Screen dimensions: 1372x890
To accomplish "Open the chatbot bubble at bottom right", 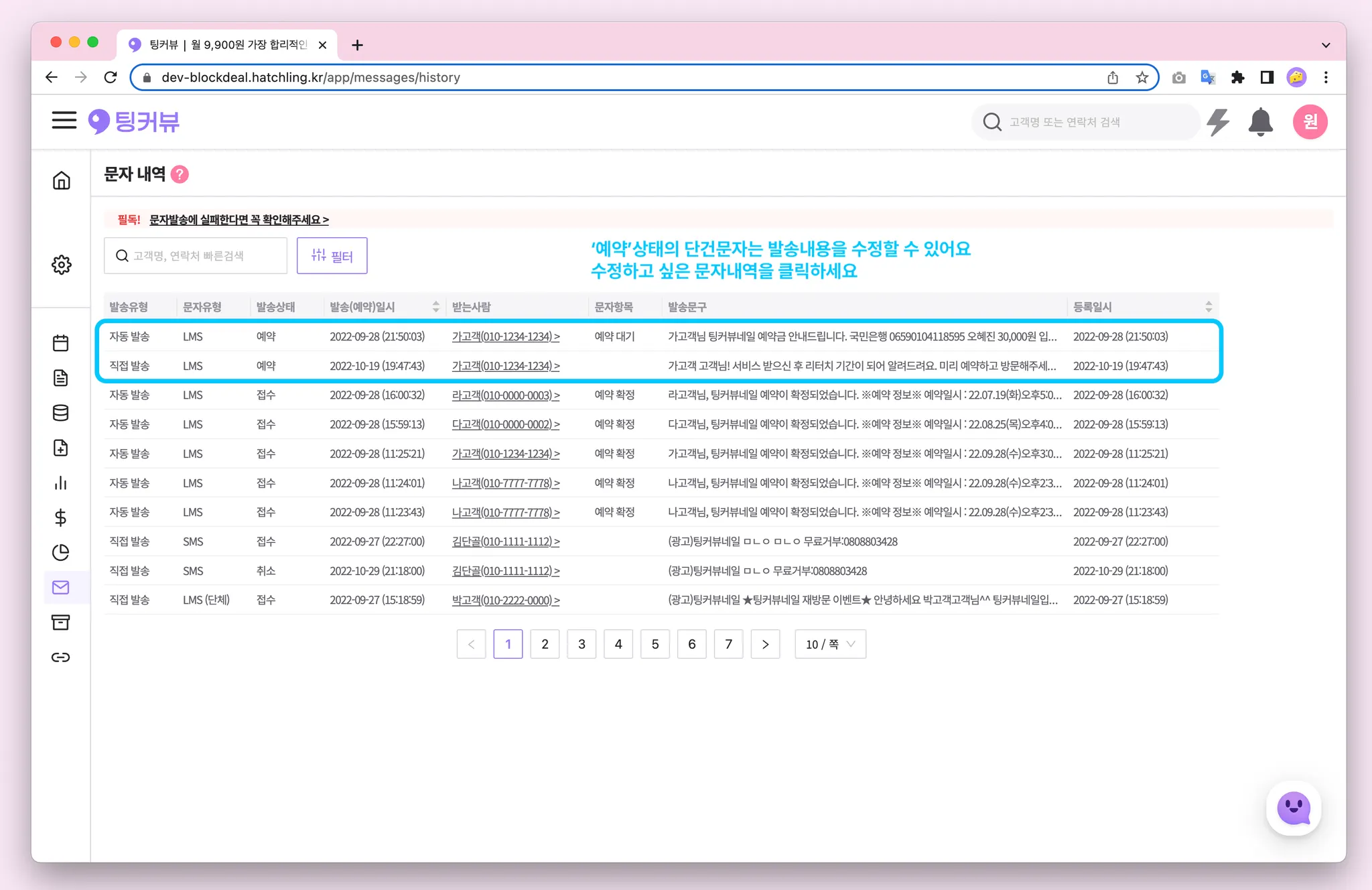I will [1293, 808].
